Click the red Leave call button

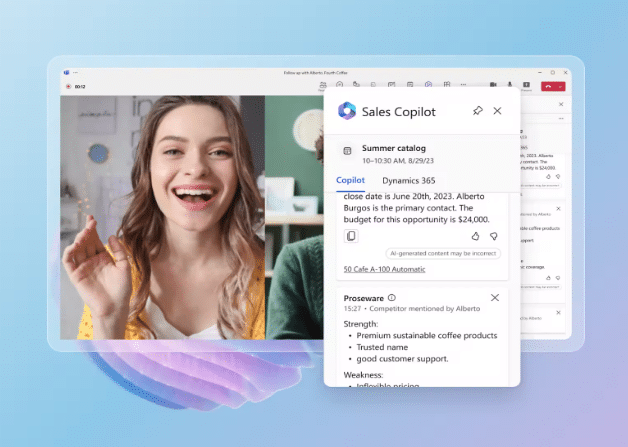point(549,87)
